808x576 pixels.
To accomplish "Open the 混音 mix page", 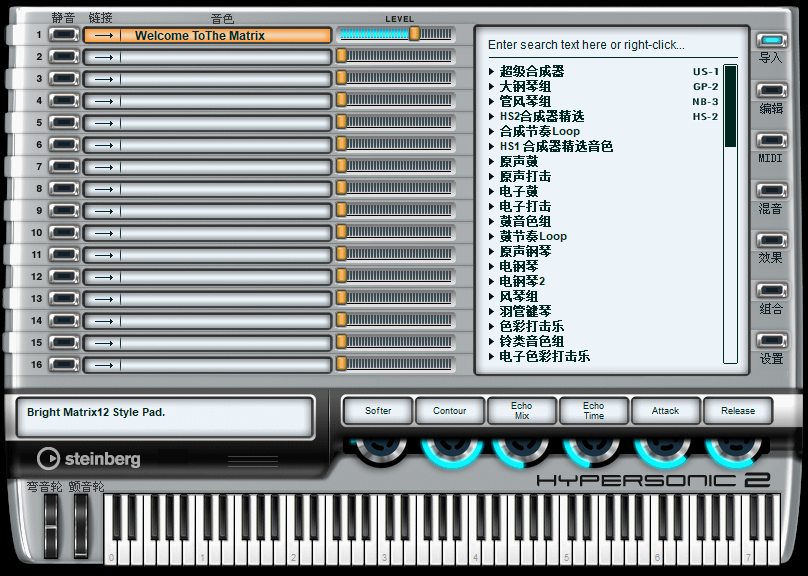I will (x=771, y=190).
